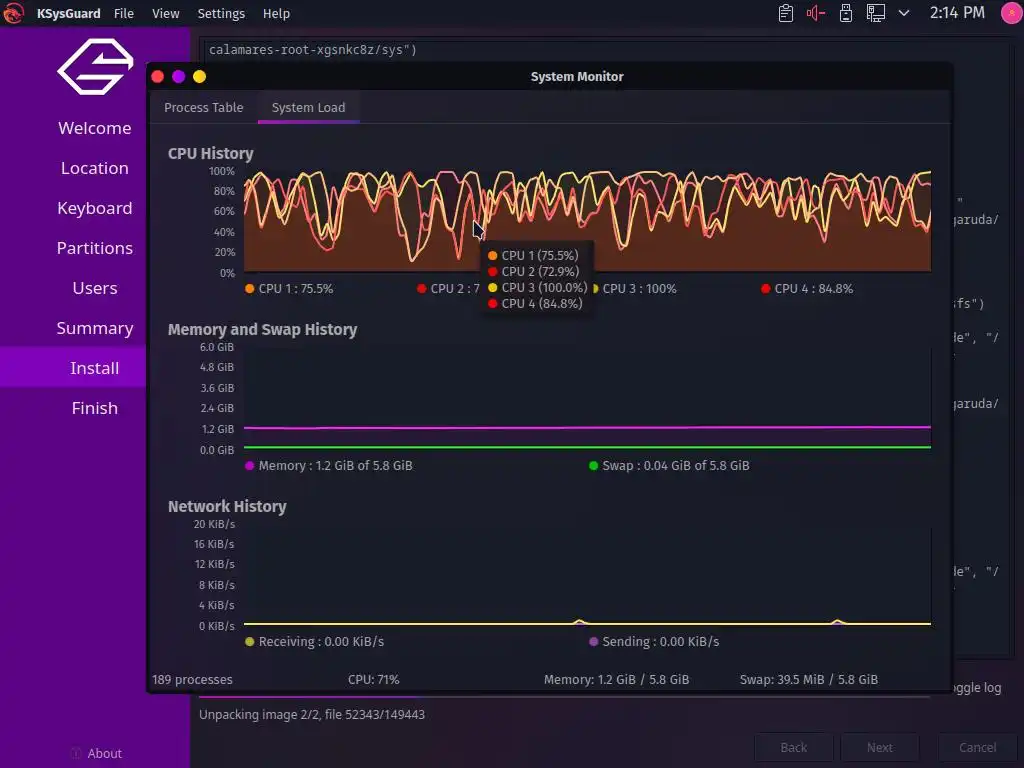Click the Memory legend magenta dot
This screenshot has height=768, width=1024.
[249, 466]
